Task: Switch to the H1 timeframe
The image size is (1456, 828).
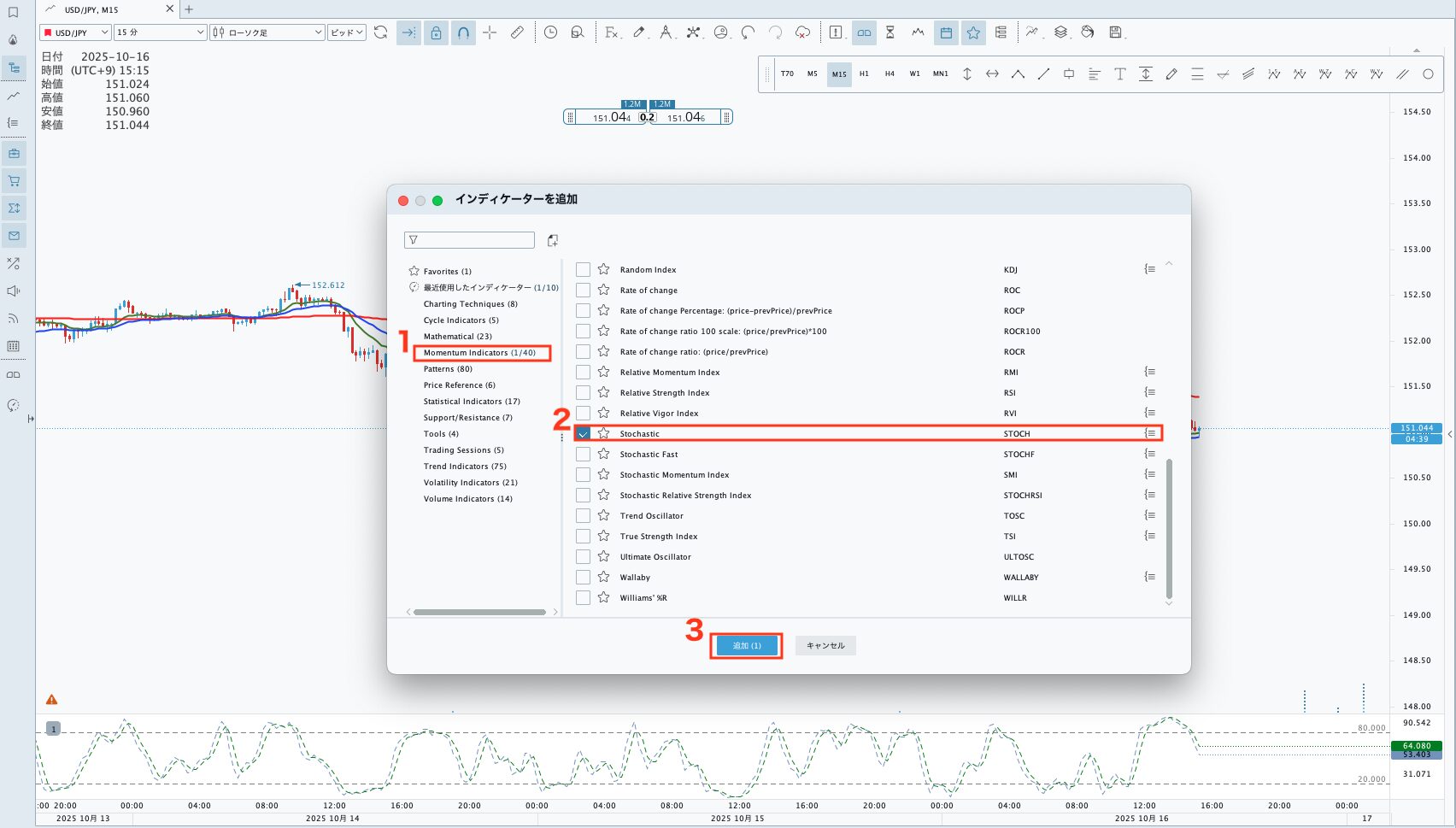Action: [x=864, y=74]
